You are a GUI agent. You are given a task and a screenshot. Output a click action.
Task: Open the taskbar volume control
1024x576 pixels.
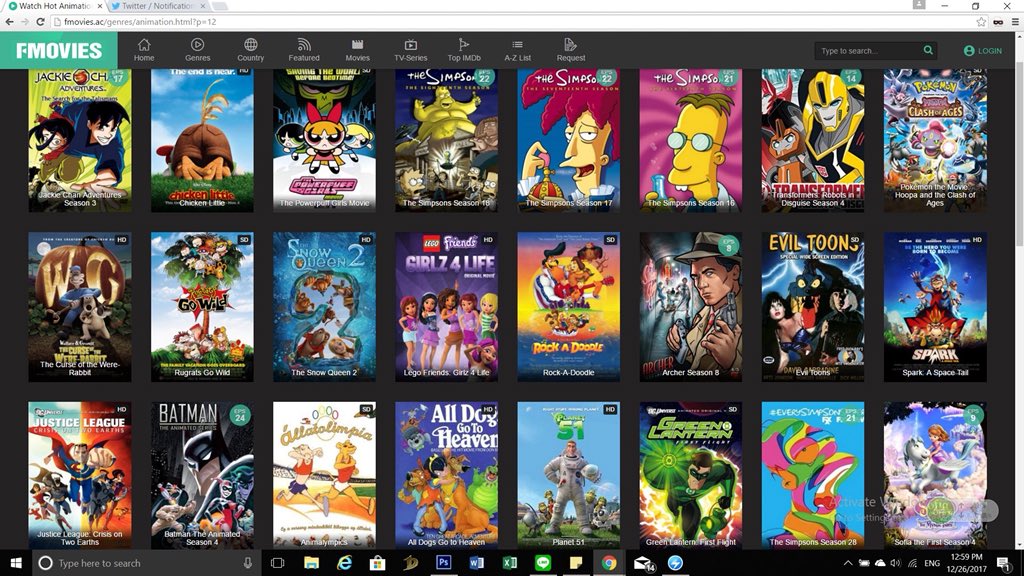click(x=895, y=563)
